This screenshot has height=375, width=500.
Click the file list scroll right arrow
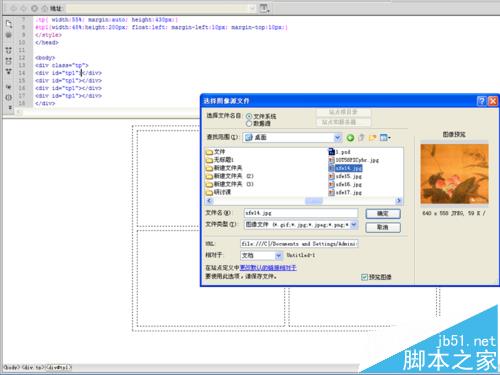point(399,201)
